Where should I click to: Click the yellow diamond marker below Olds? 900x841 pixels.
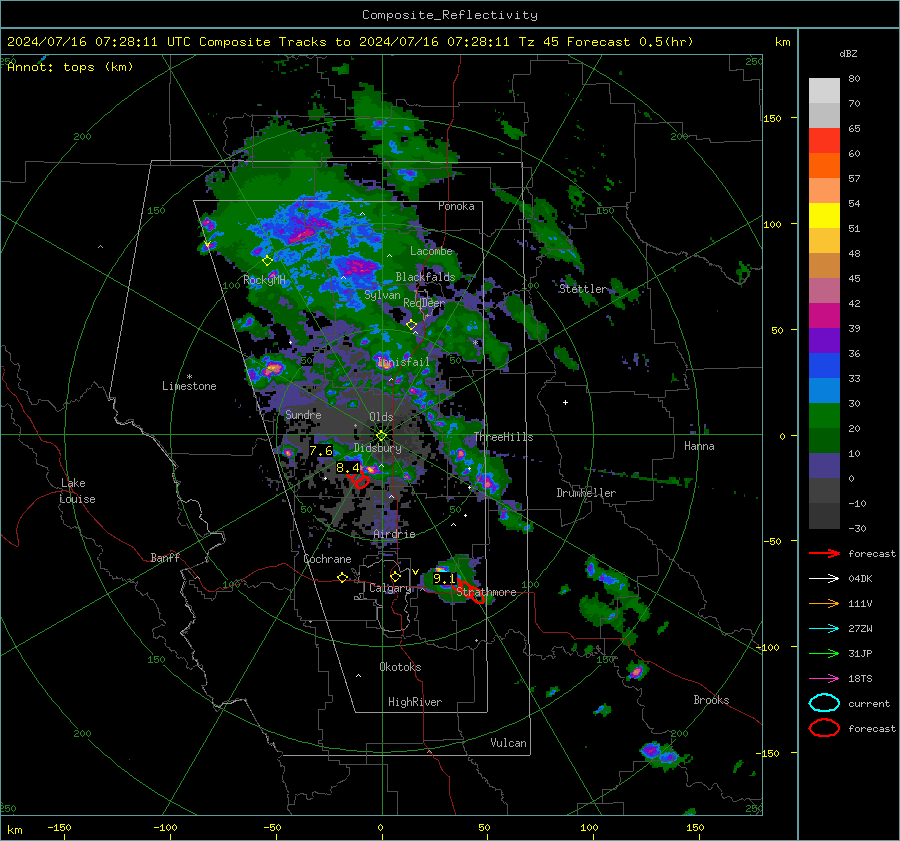(x=381, y=436)
